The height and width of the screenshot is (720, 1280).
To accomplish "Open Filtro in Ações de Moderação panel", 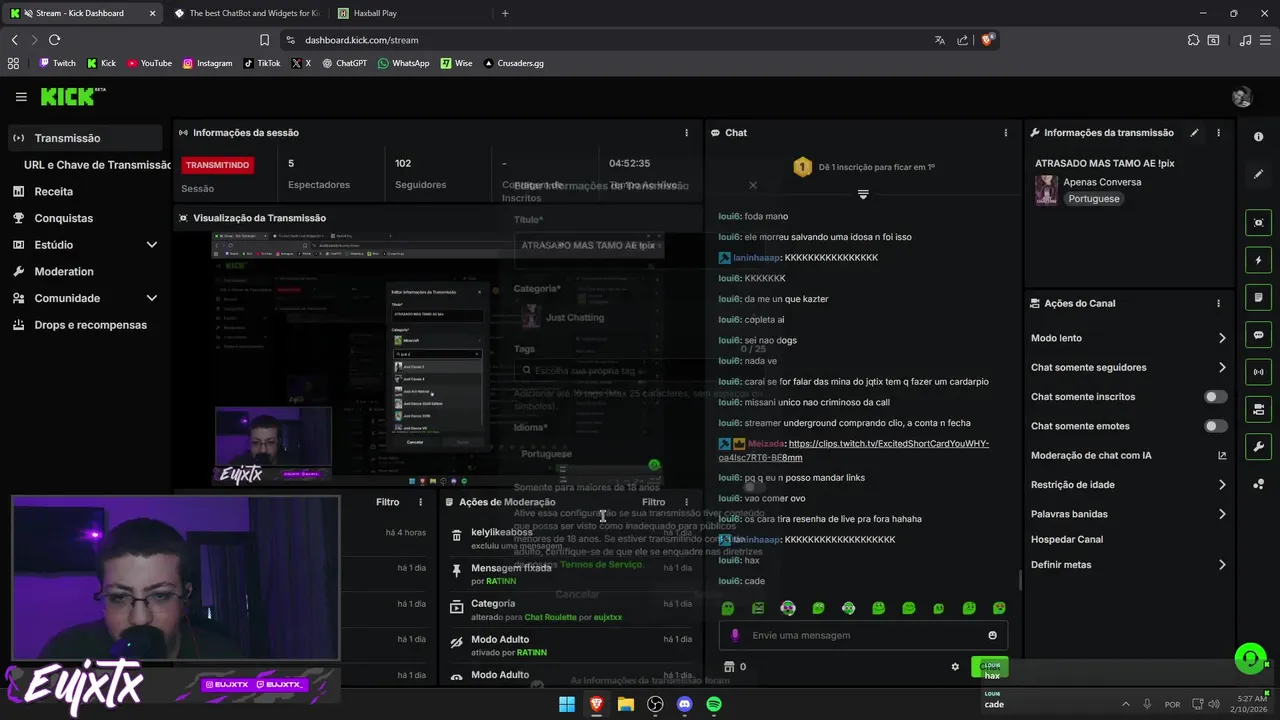I will click(x=653, y=502).
